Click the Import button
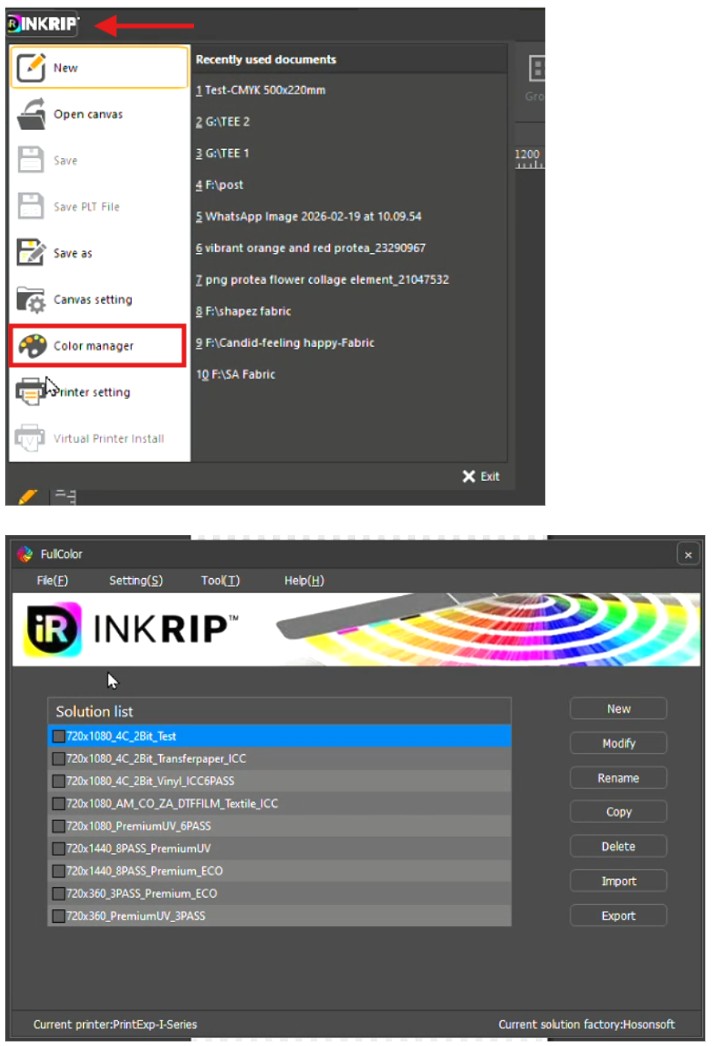Image resolution: width=712 pixels, height=1046 pixels. [x=619, y=881]
